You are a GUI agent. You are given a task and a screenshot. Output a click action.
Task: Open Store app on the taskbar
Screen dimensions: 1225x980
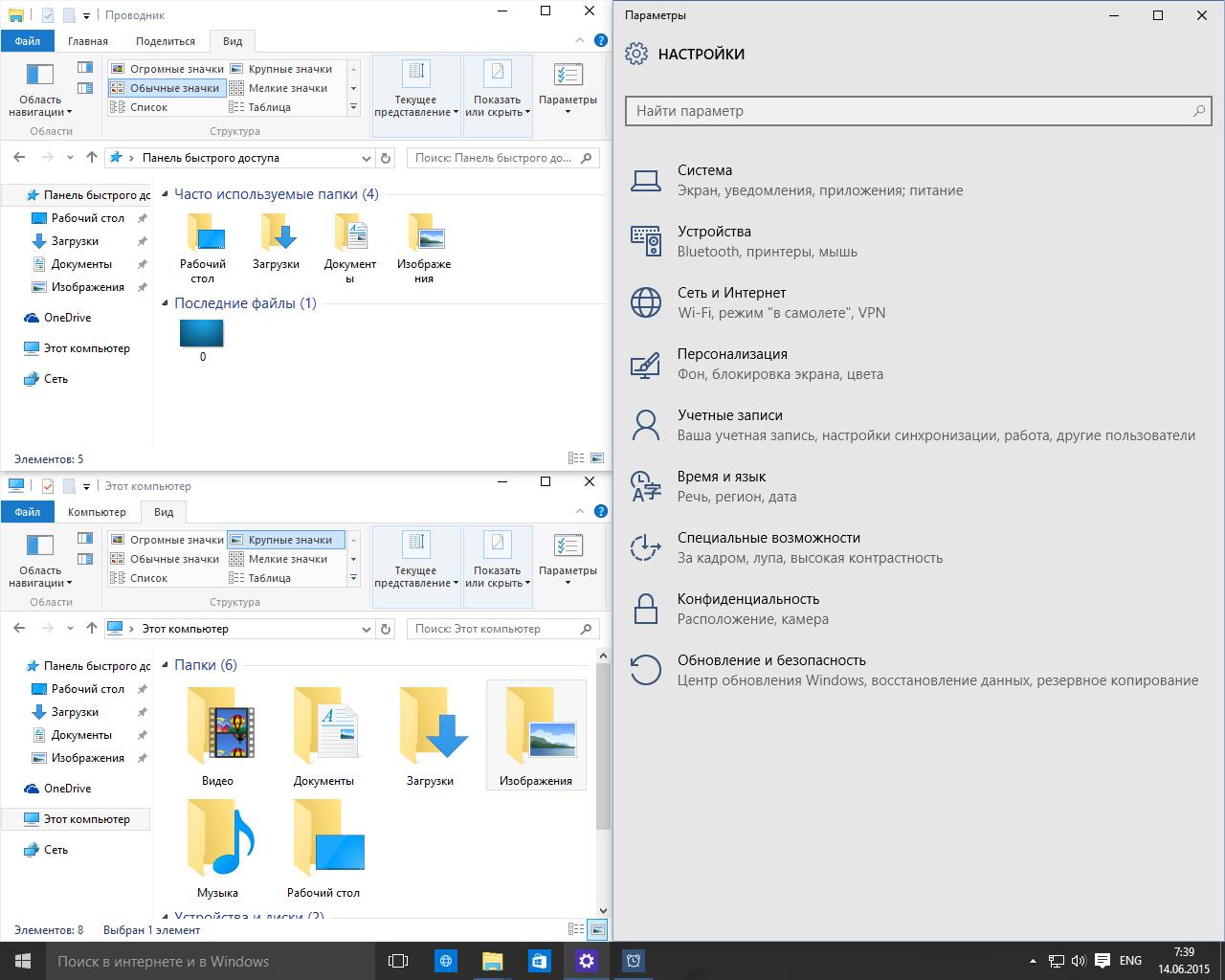coord(540,961)
